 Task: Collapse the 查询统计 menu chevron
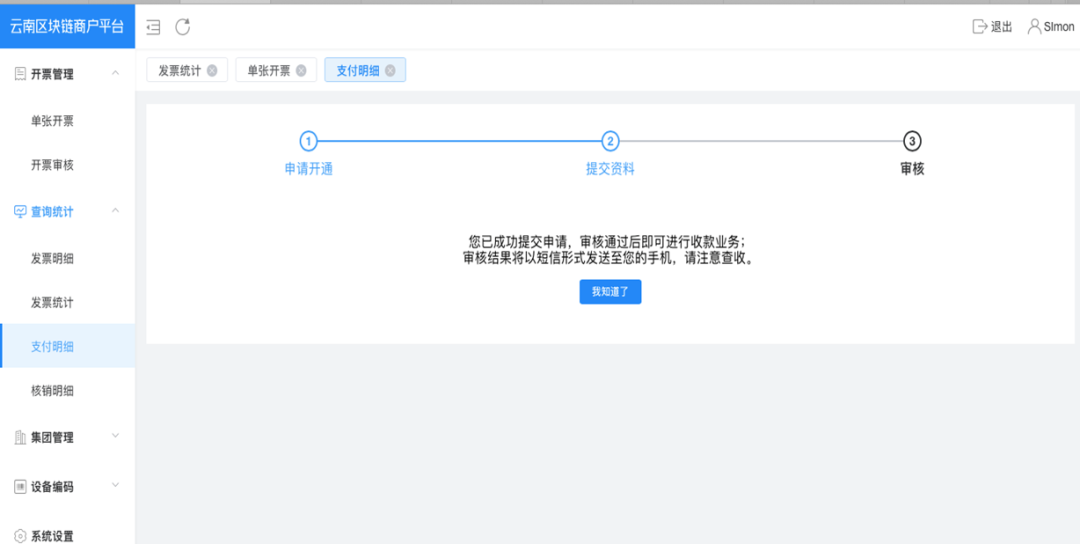116,210
